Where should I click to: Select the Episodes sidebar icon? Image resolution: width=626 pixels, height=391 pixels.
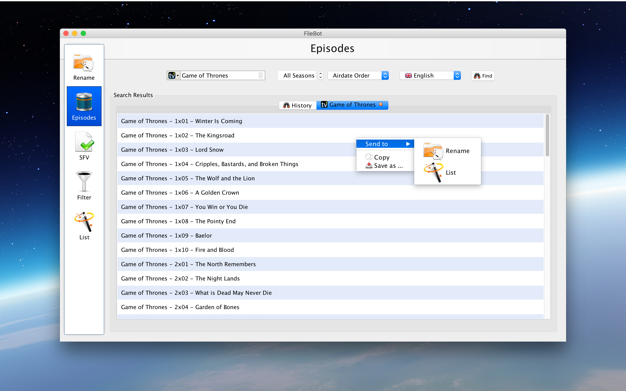[84, 106]
